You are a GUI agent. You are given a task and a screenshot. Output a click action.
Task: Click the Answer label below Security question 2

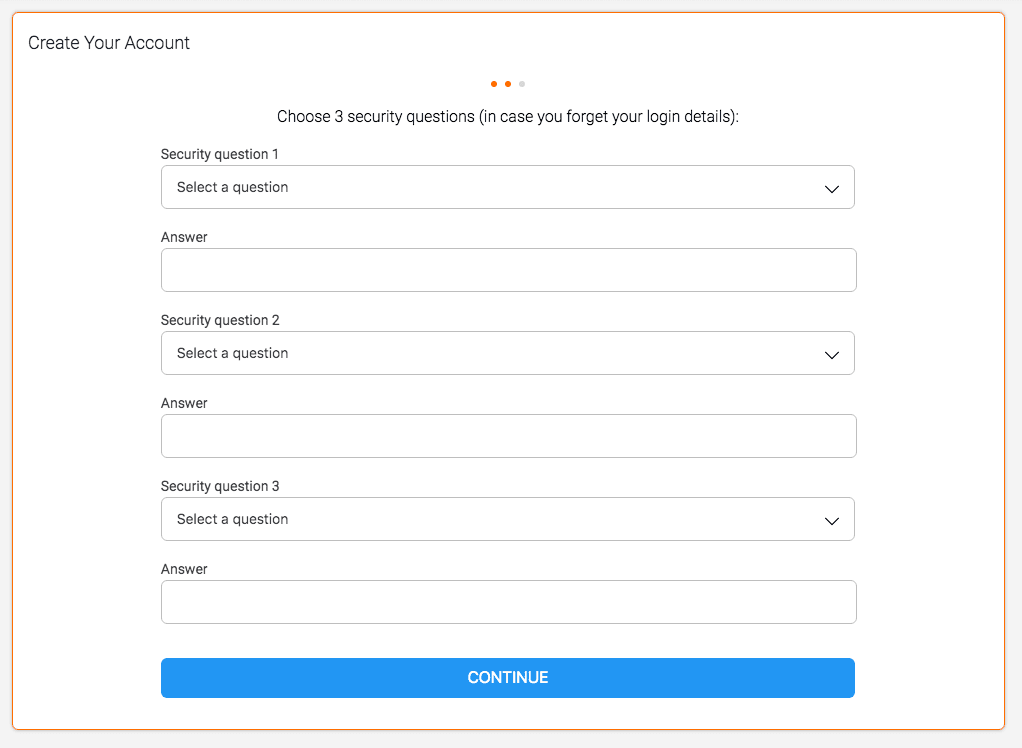point(184,403)
